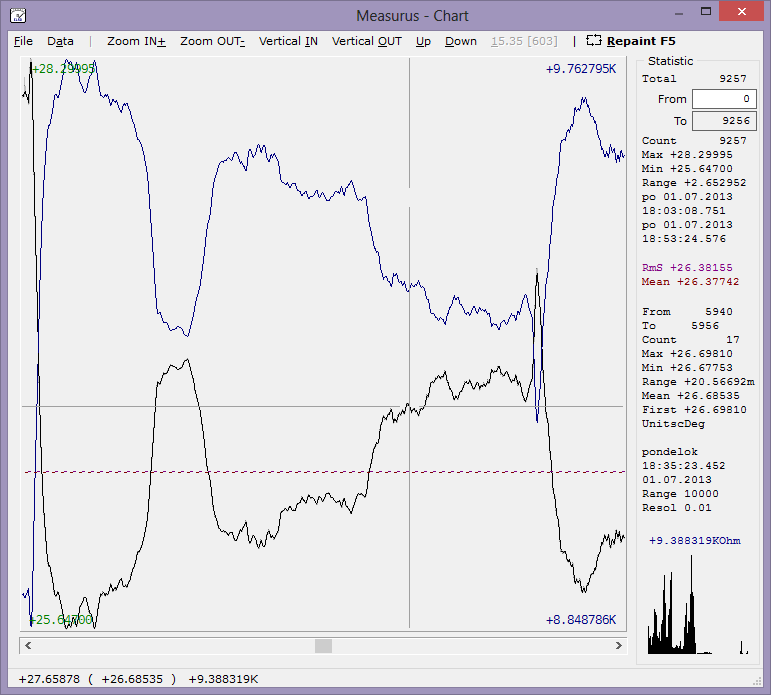Click the Mean +26.37742 value

tap(690, 282)
